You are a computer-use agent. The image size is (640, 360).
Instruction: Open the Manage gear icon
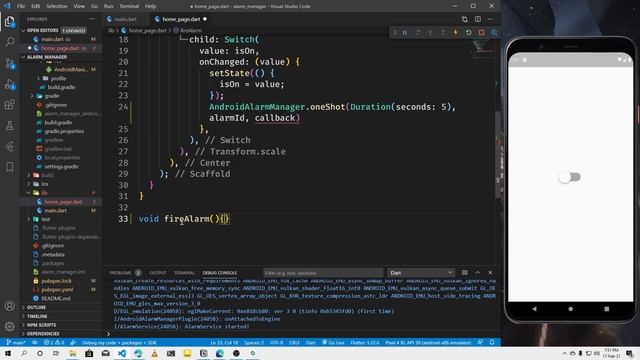9,326
